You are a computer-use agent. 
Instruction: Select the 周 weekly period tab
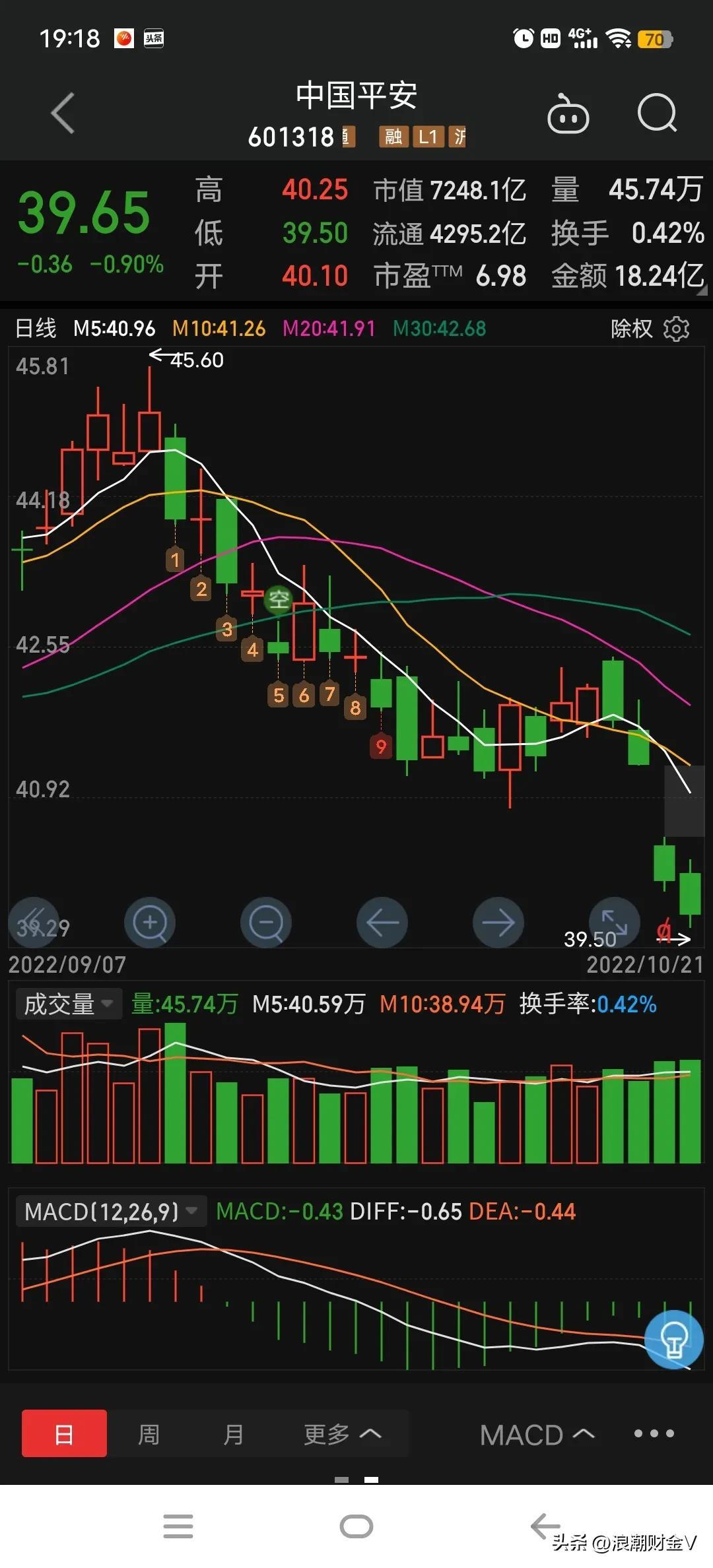tap(149, 1433)
